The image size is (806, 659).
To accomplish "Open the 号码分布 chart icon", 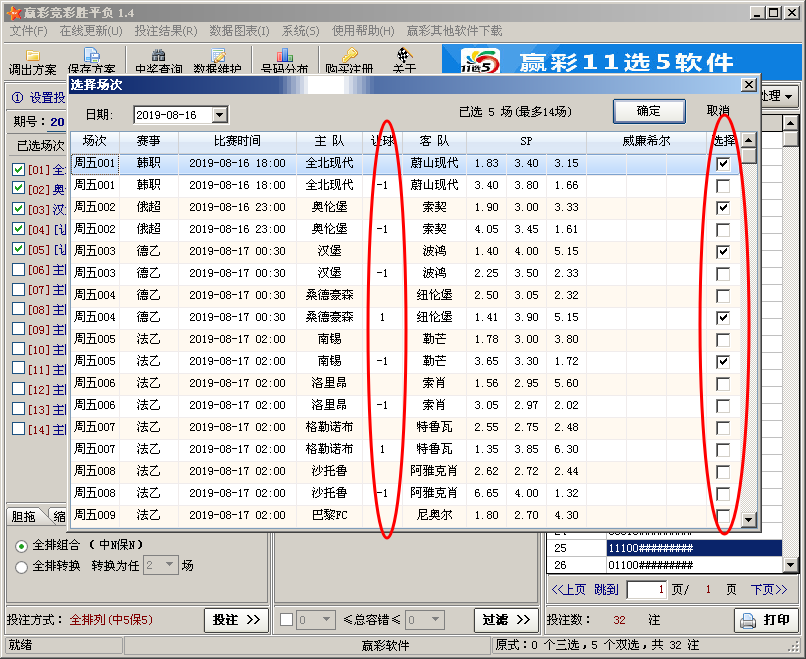I will pos(284,55).
